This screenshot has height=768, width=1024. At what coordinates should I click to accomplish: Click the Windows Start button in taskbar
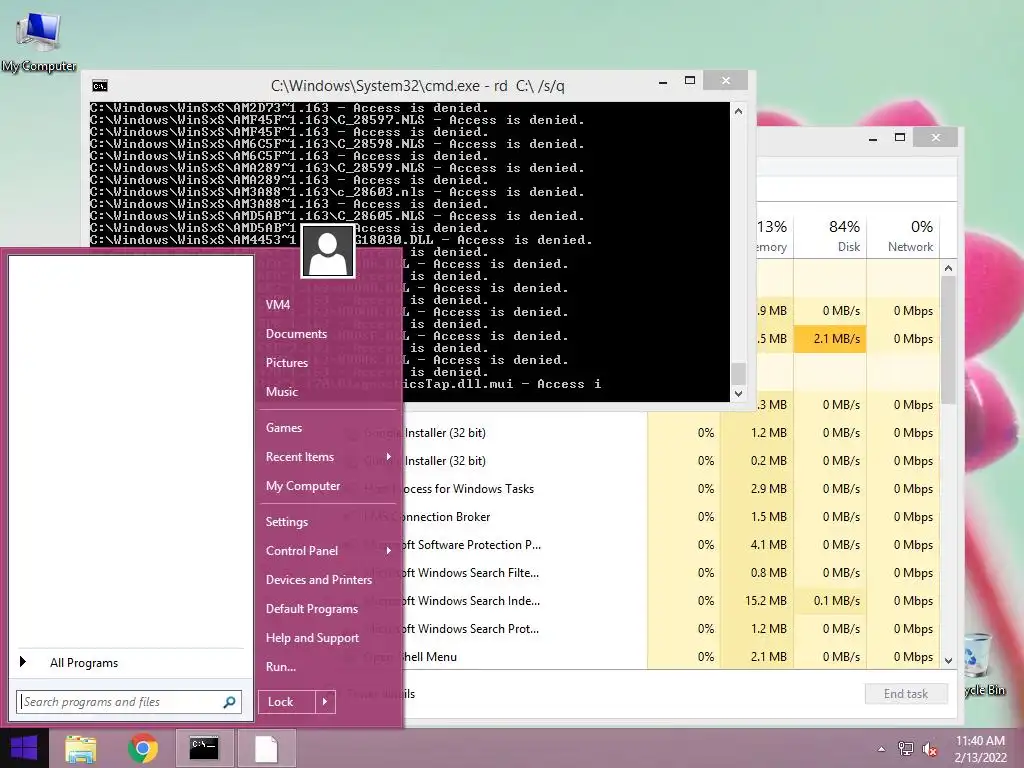click(24, 748)
